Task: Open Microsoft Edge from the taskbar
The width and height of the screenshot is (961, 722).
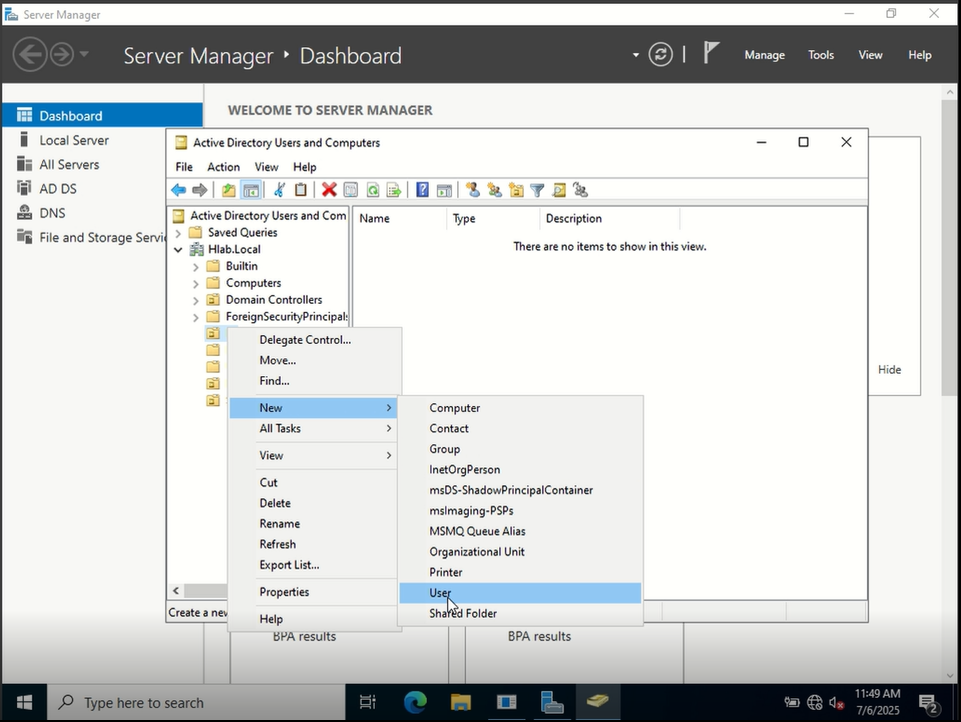Action: pos(415,702)
